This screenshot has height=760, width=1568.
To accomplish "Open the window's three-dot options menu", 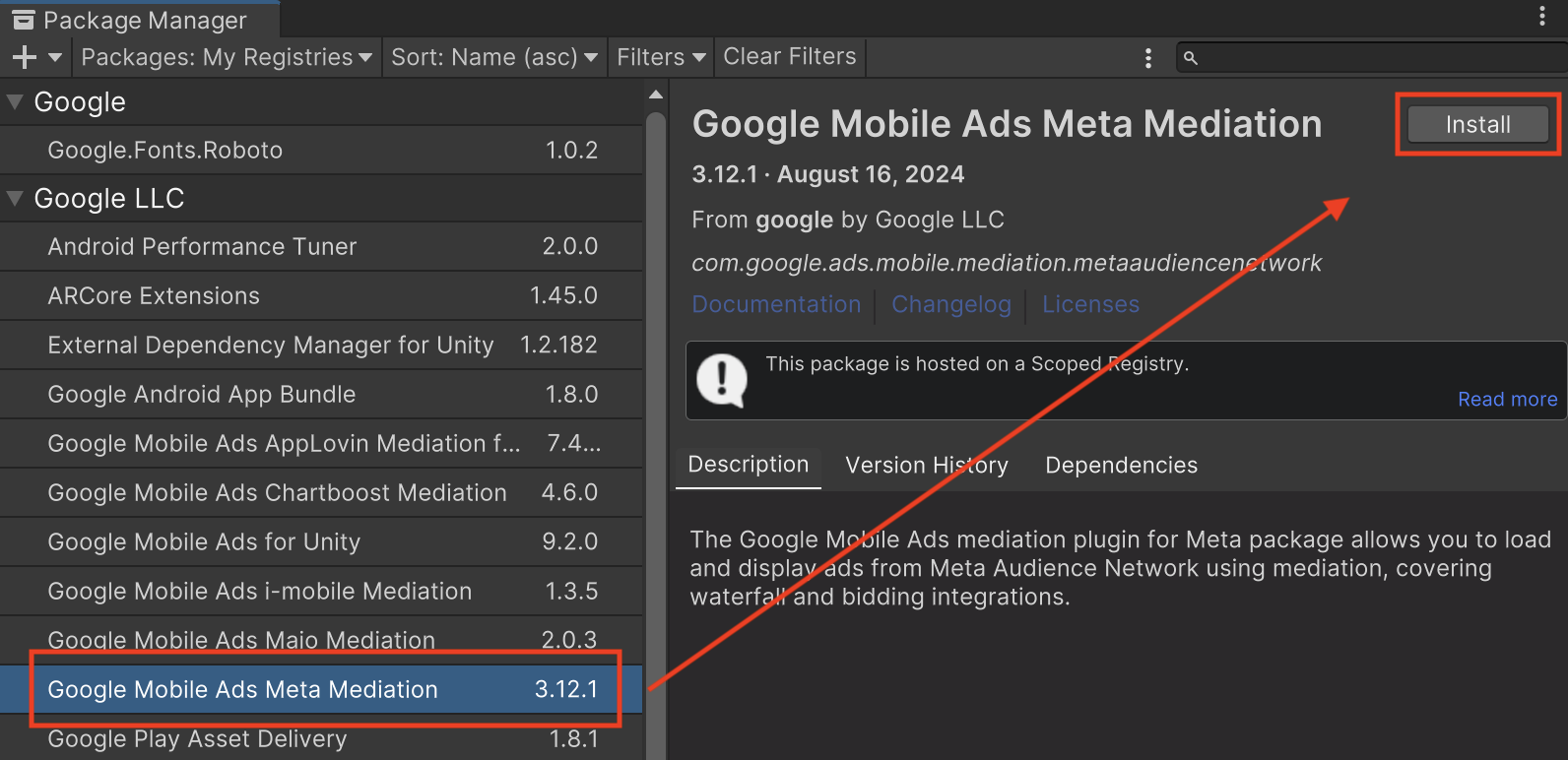I will 1541,16.
